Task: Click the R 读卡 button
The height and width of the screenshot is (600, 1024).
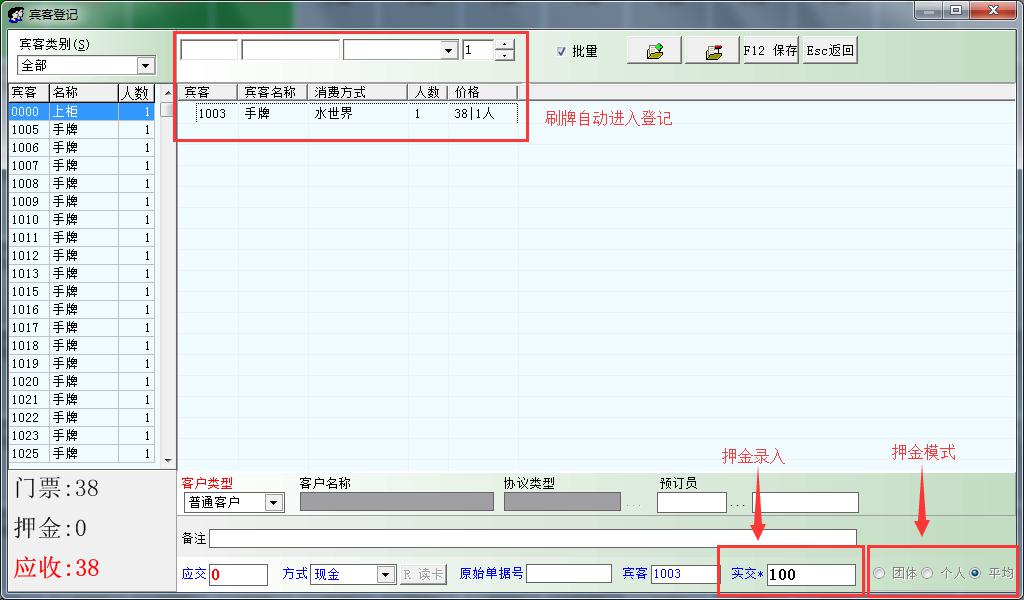Action: coord(423,575)
